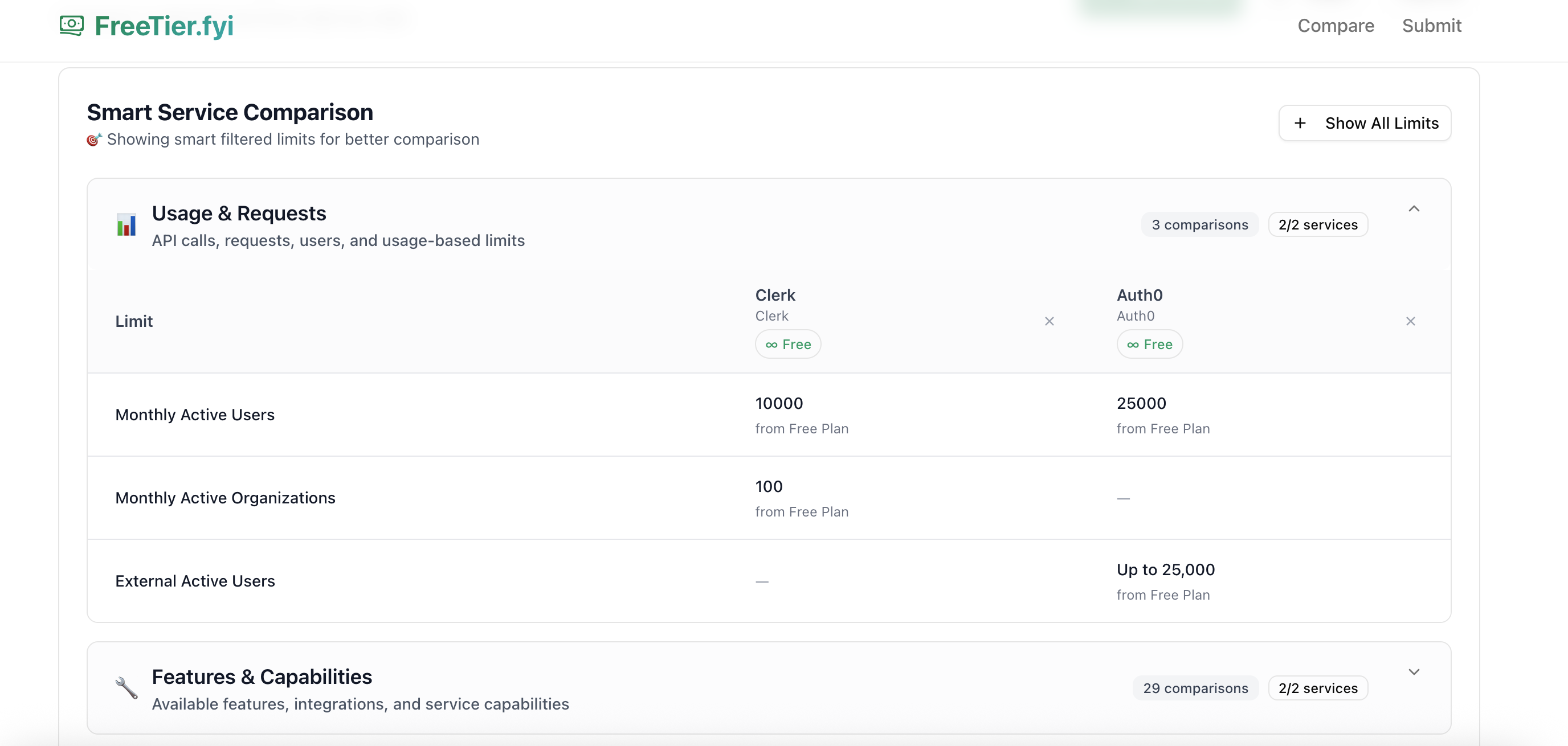Click the Auth0 column header name
The width and height of the screenshot is (1568, 746).
1139,295
